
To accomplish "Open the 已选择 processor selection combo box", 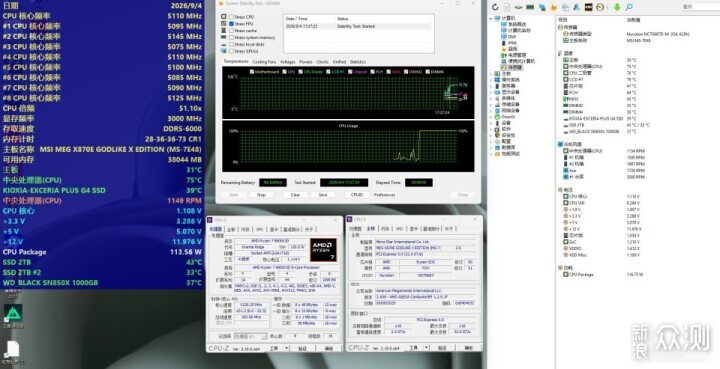I will click(x=250, y=336).
